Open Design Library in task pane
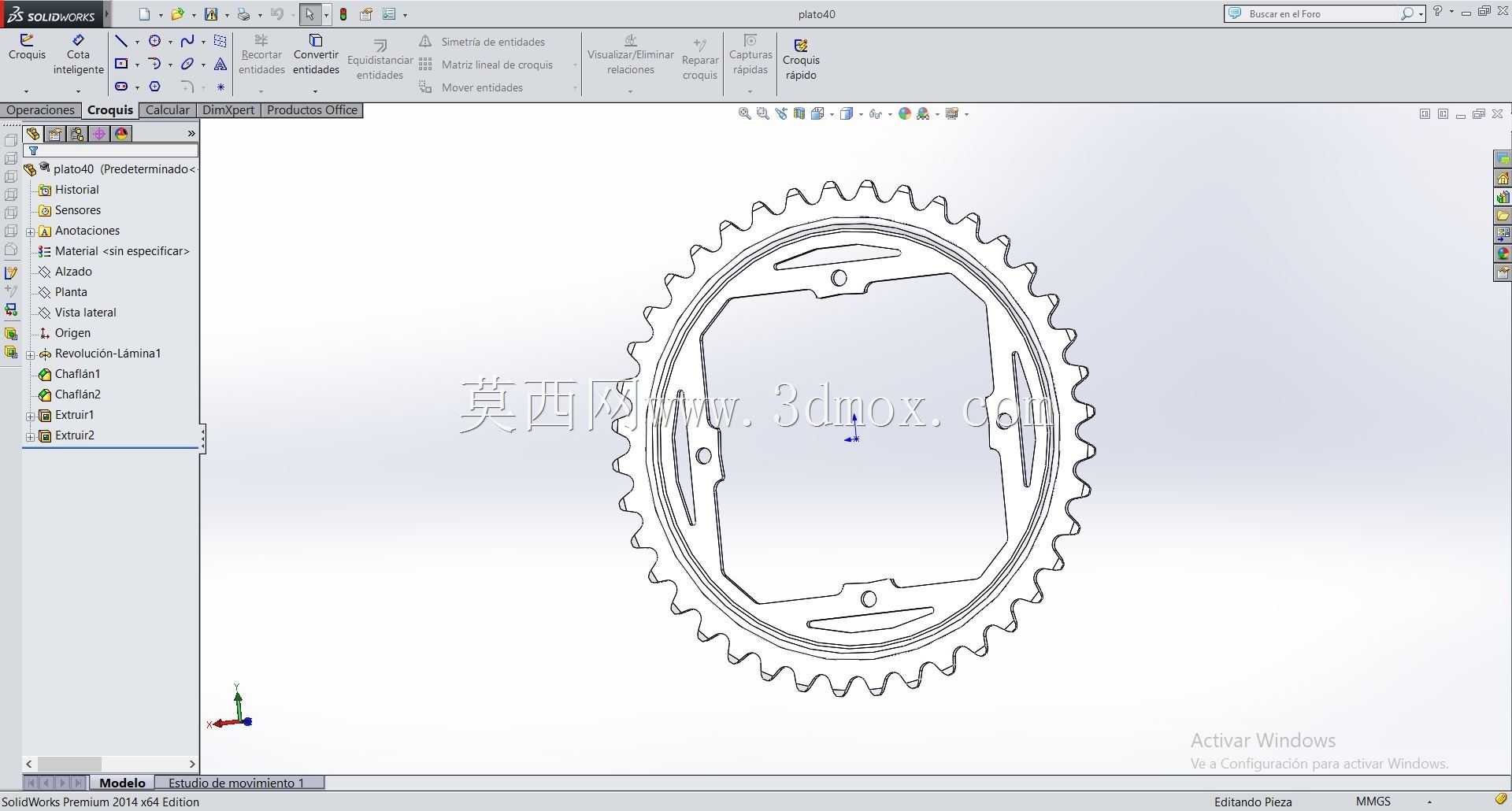Image resolution: width=1512 pixels, height=811 pixels. pos(1503,197)
